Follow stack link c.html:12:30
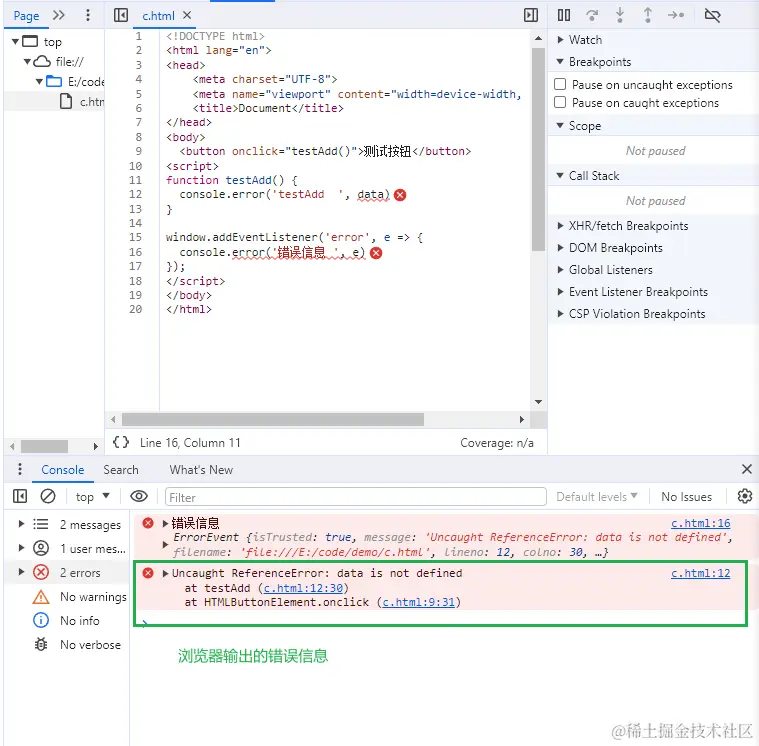Screen dimensions: 759x746 (303, 588)
